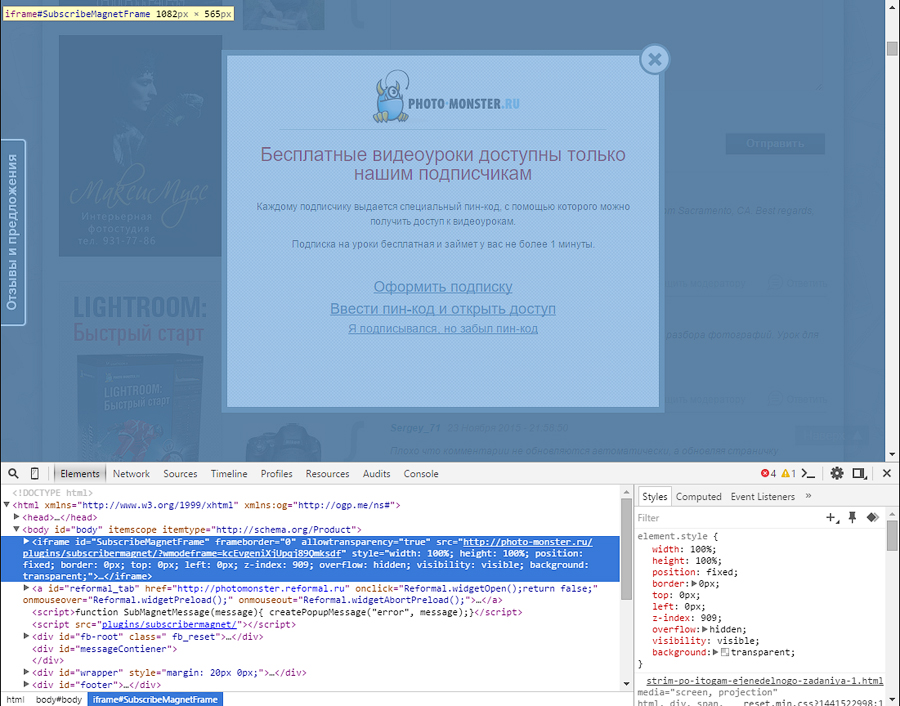Open the Event Listeners tab
The height and width of the screenshot is (706, 900).
click(762, 496)
